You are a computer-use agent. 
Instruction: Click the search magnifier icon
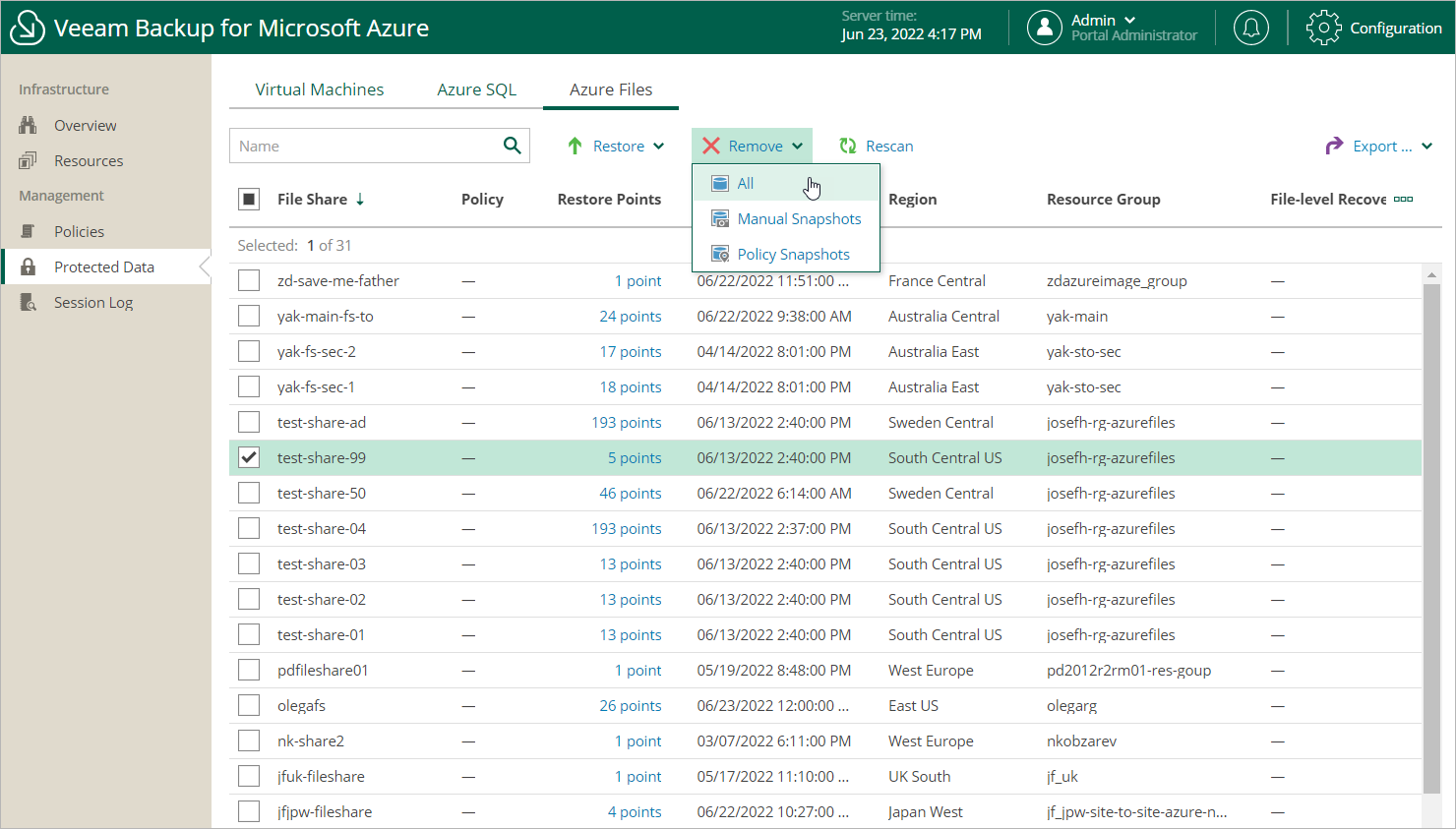pyautogui.click(x=512, y=146)
